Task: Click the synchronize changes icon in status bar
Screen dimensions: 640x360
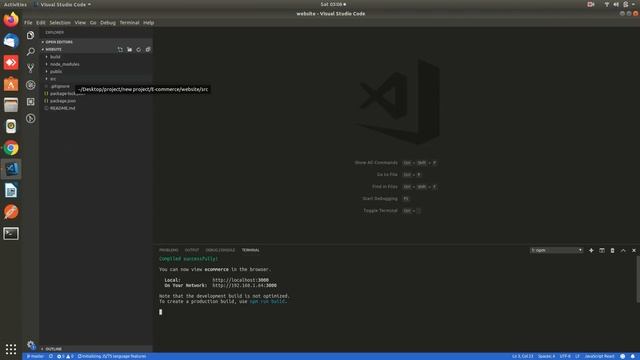Action: 51,356
